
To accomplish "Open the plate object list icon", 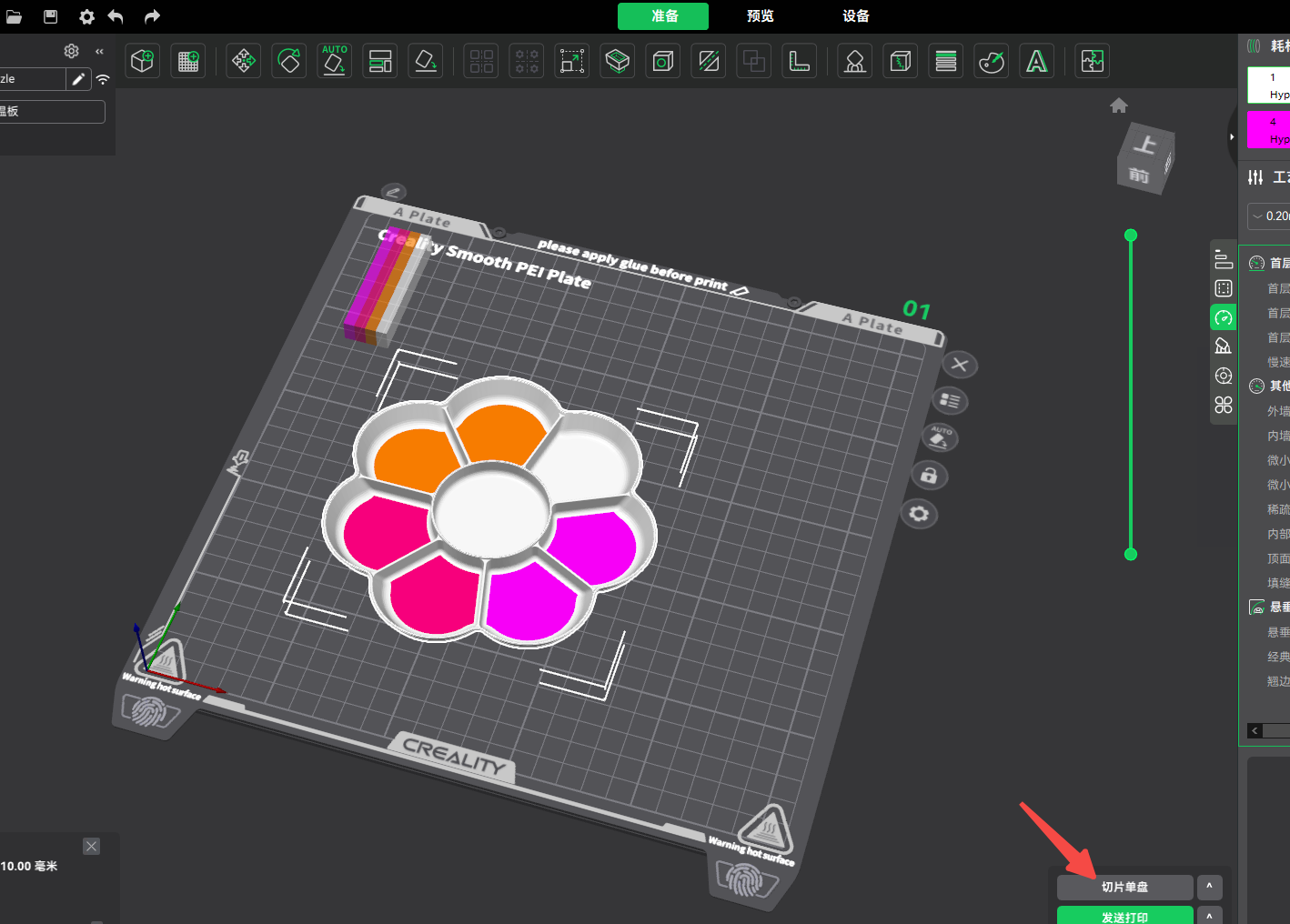I will click(950, 400).
